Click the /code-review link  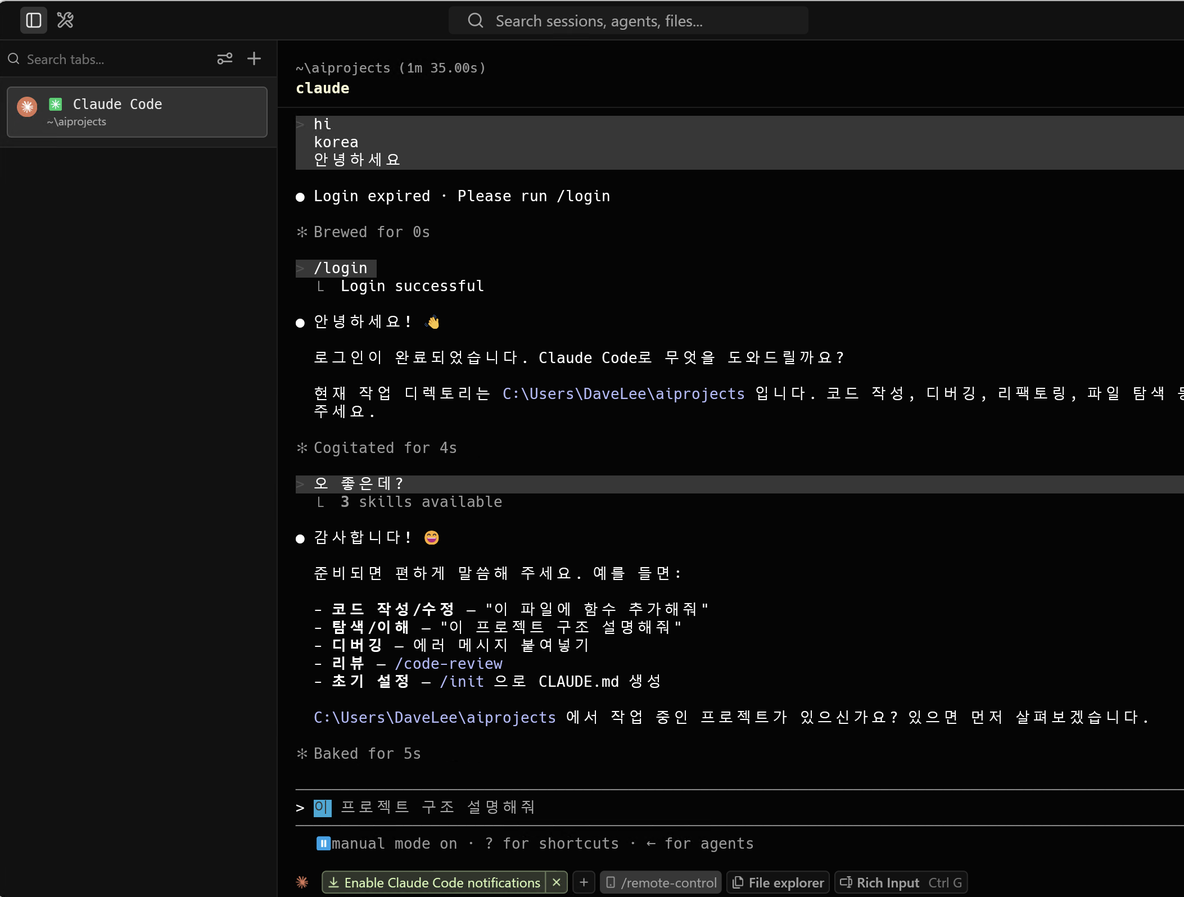coord(449,664)
